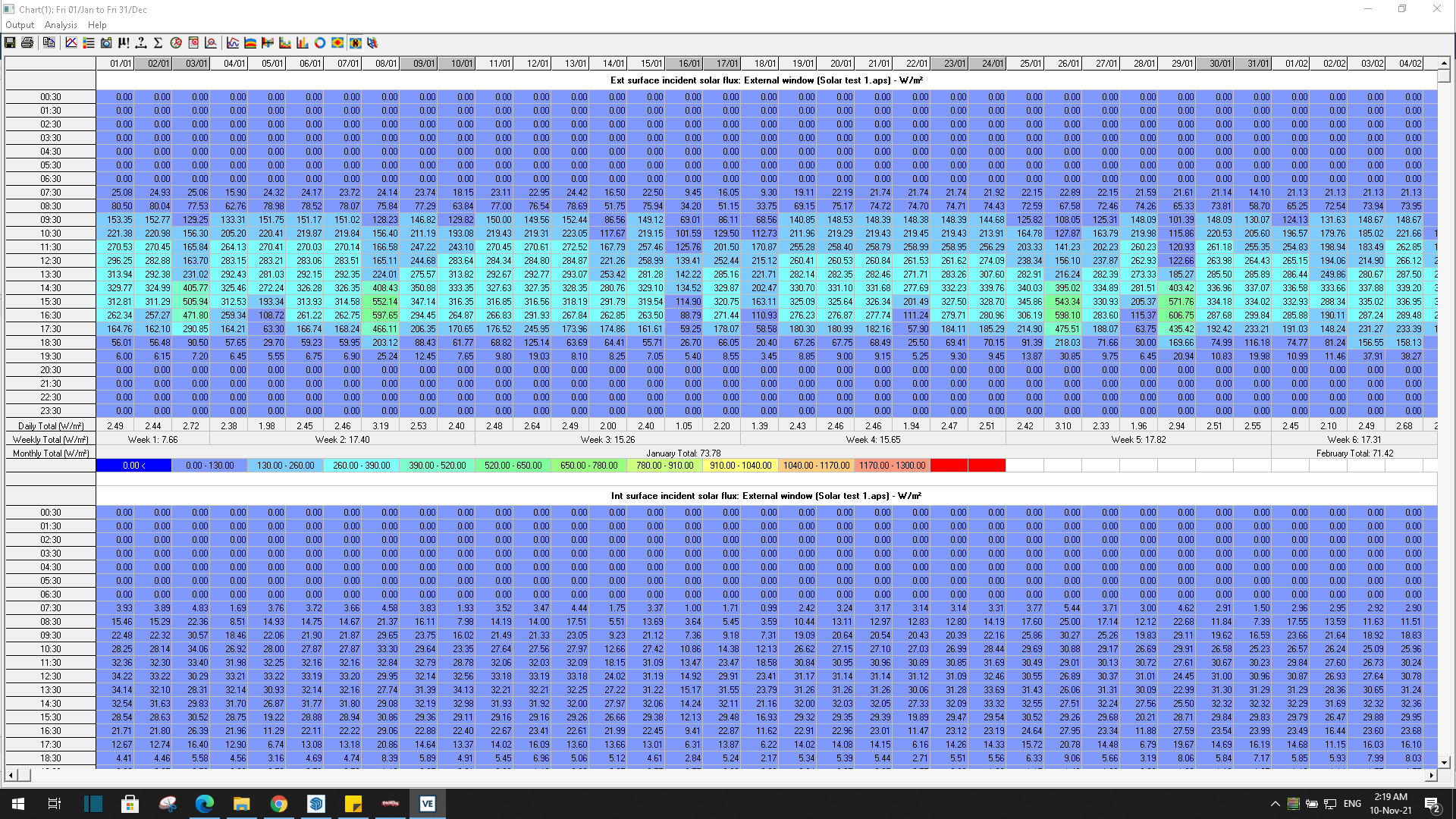Click the 520.00 - 650.00 legend color swatch

513,466
